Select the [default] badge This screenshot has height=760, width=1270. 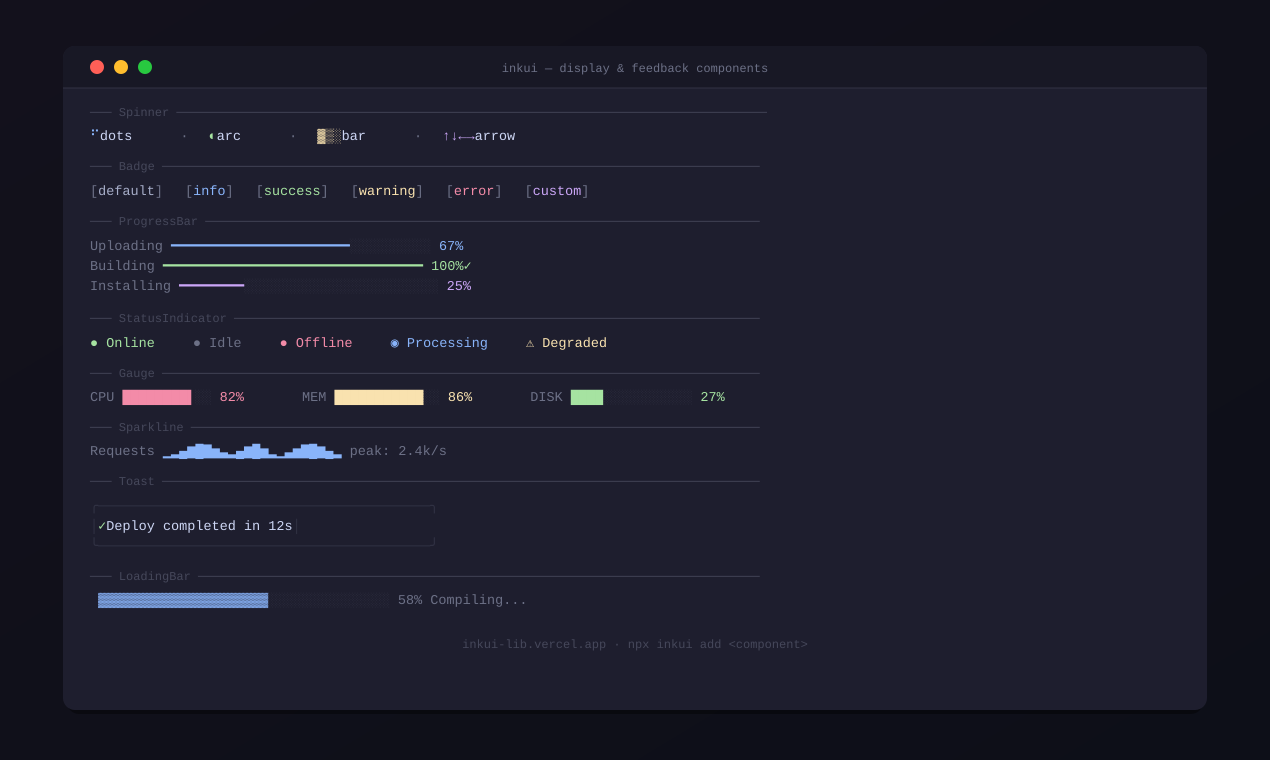(126, 191)
